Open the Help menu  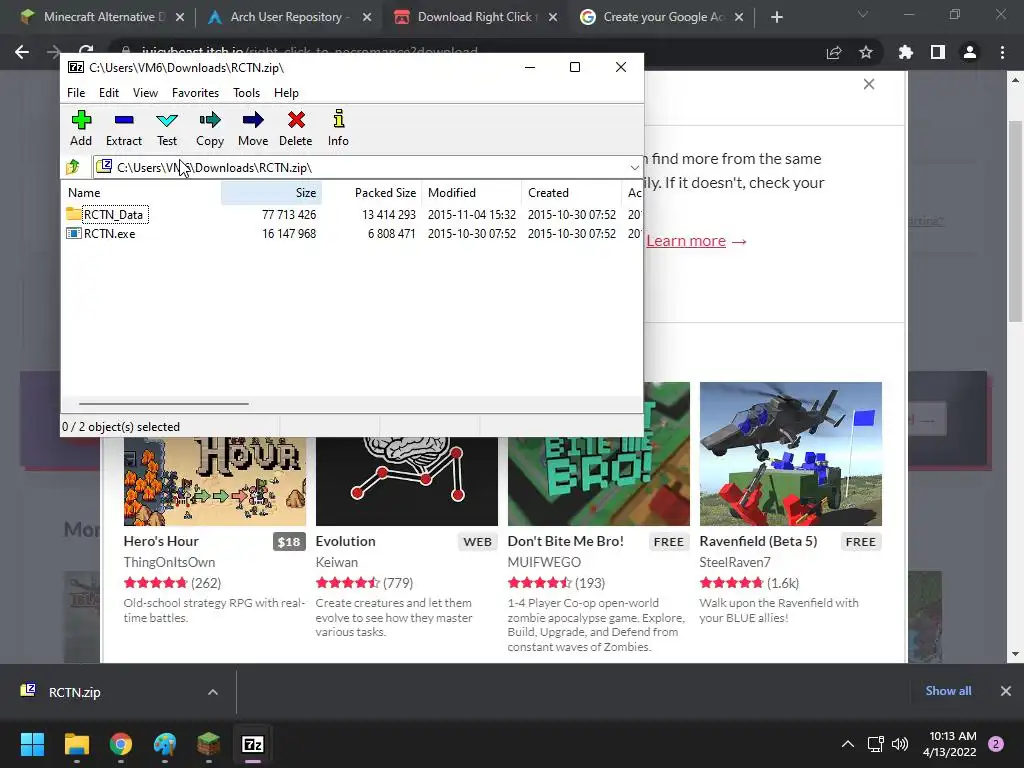[286, 93]
